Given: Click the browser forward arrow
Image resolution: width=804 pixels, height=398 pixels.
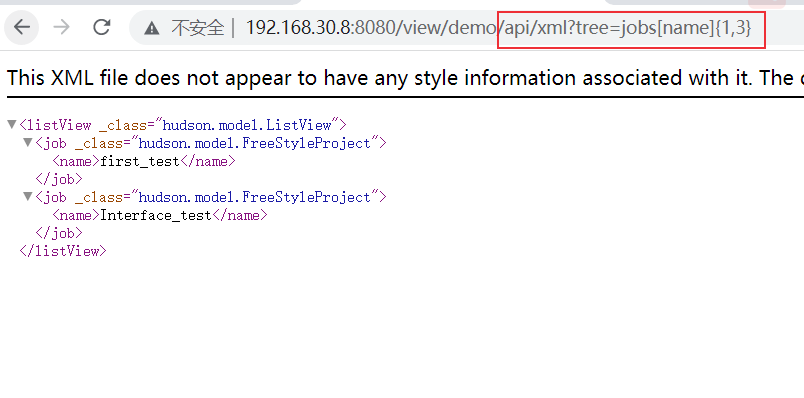Looking at the screenshot, I should [x=62, y=27].
